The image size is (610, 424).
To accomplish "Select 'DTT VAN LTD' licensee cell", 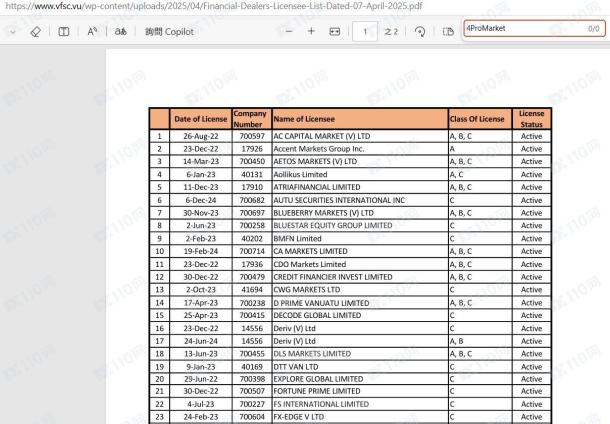I will click(x=360, y=367).
